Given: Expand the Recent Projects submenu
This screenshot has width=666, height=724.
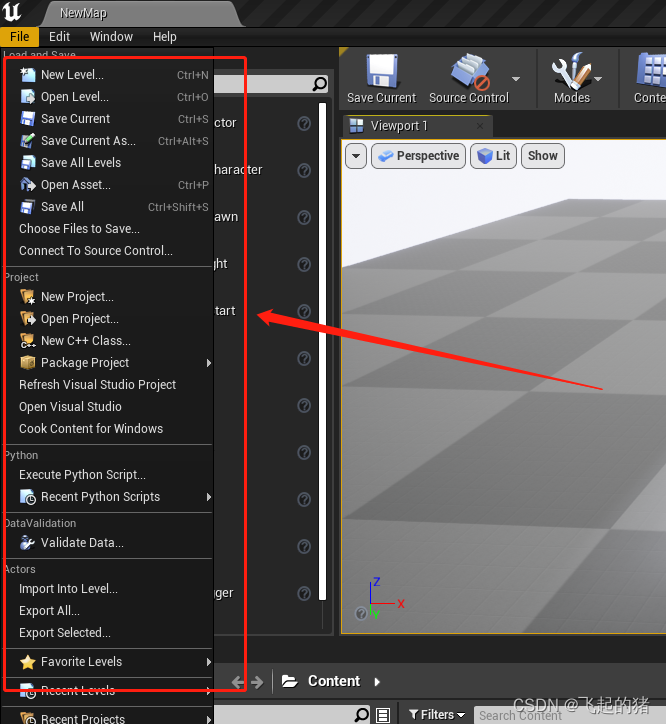Looking at the screenshot, I should (x=209, y=719).
